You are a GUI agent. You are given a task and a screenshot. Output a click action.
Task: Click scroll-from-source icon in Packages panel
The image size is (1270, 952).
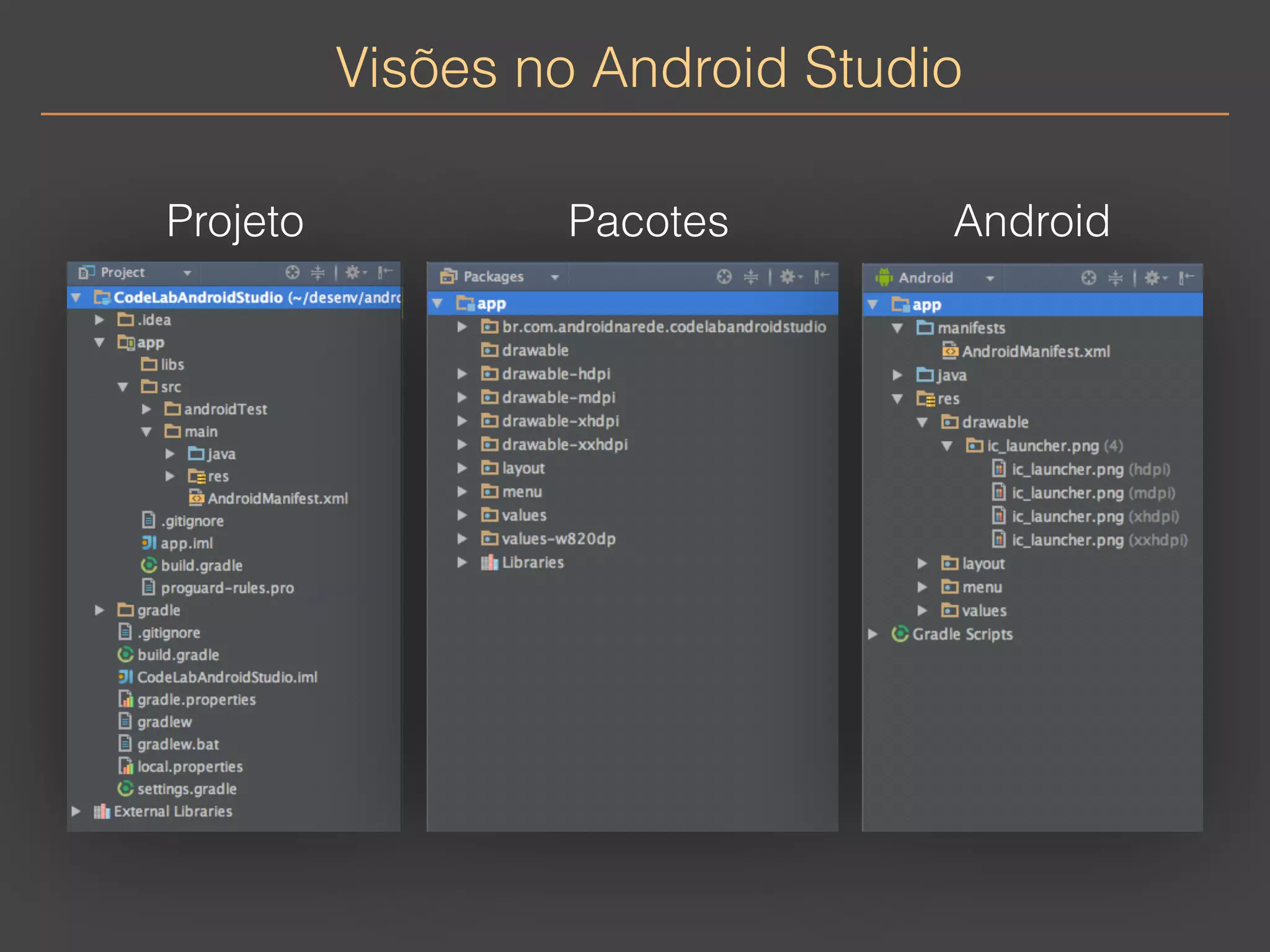tap(724, 276)
